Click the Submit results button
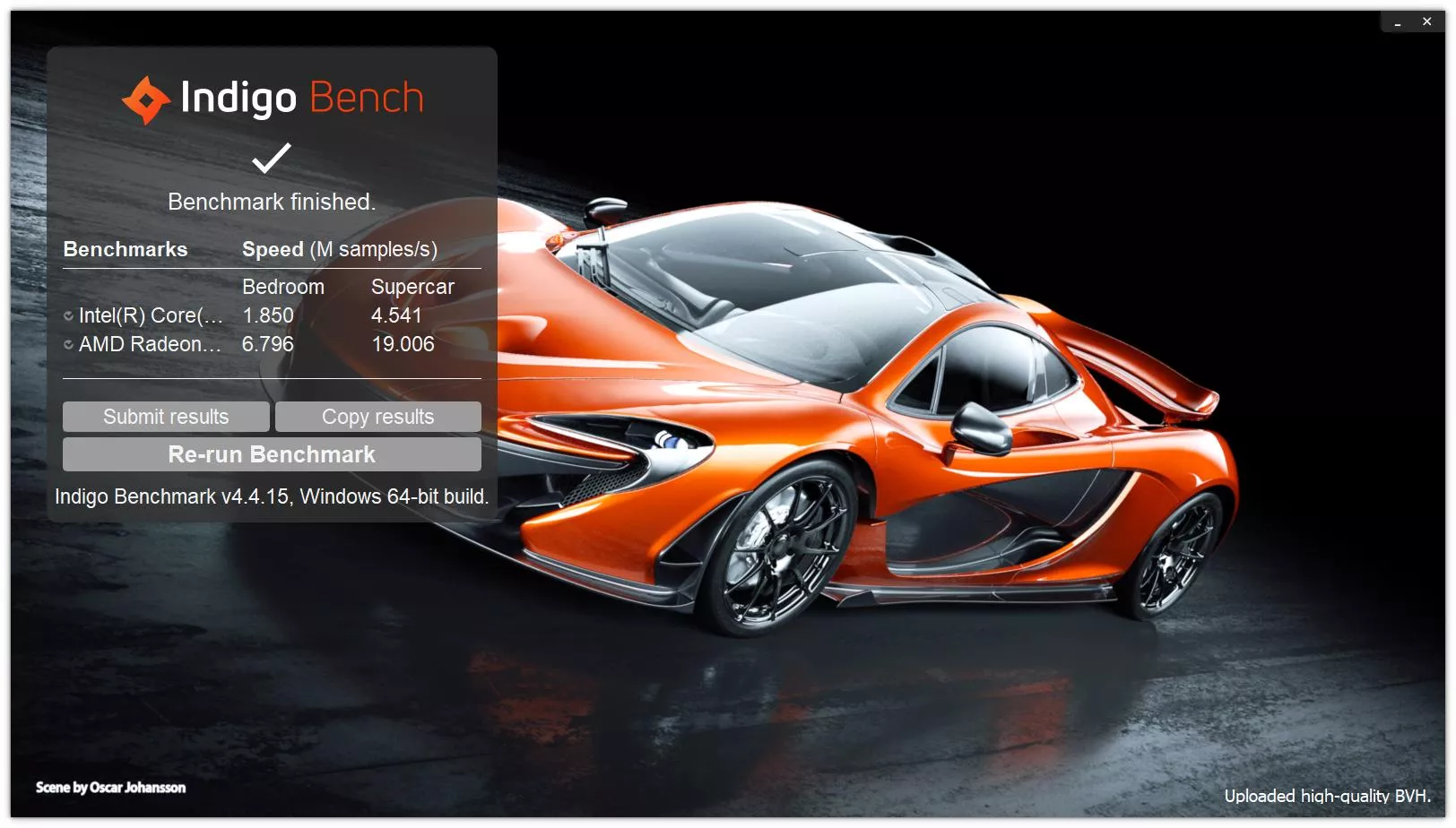The image size is (1456, 828). pyautogui.click(x=166, y=417)
